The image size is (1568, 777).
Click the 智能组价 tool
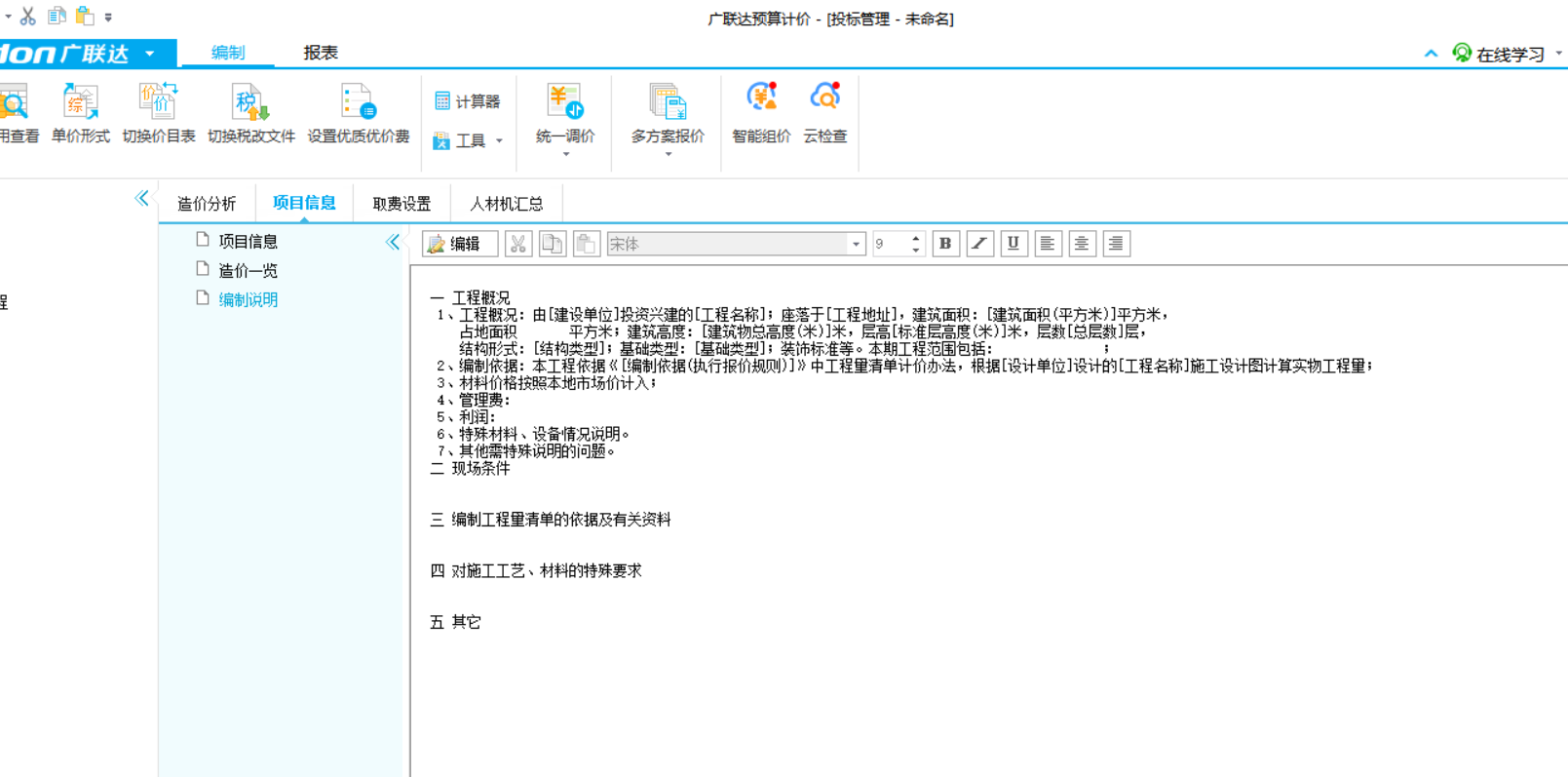(x=761, y=115)
